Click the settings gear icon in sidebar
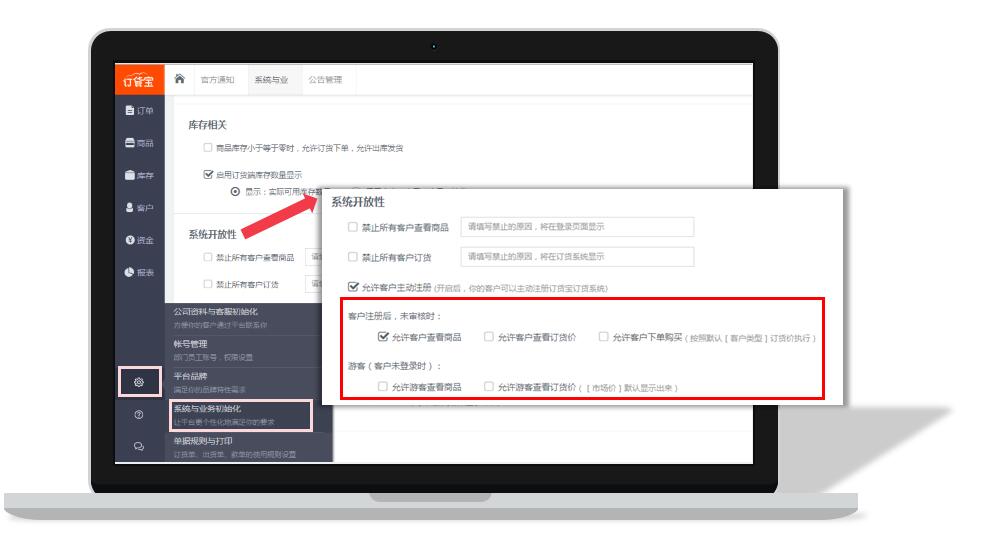 click(x=139, y=382)
